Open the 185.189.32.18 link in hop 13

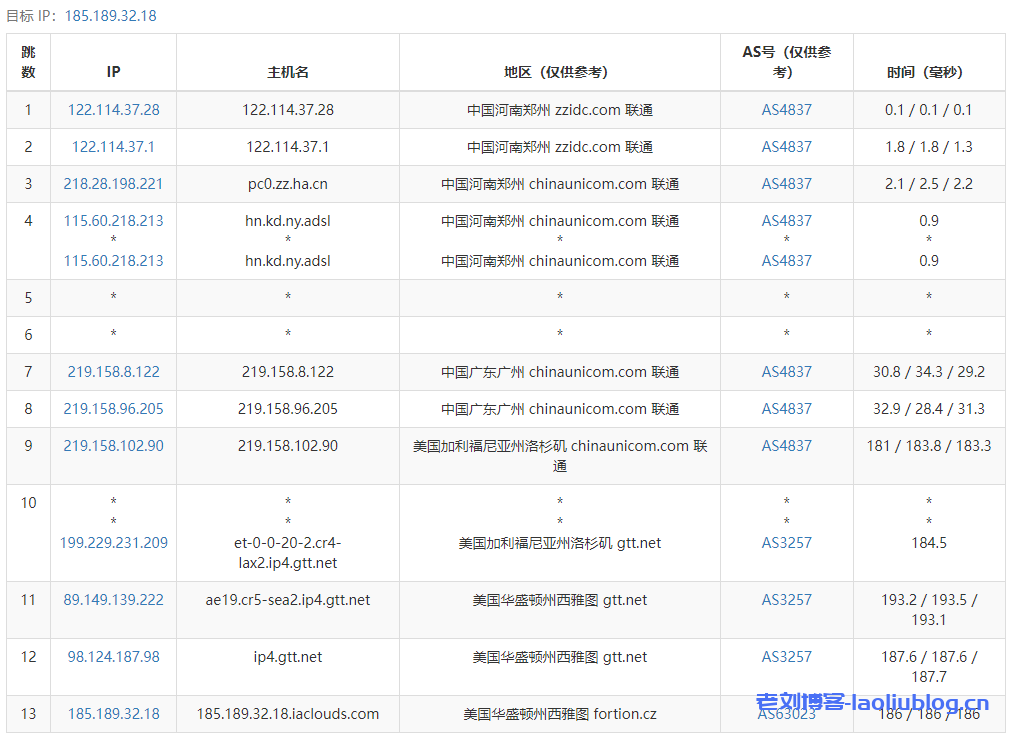pyautogui.click(x=113, y=714)
